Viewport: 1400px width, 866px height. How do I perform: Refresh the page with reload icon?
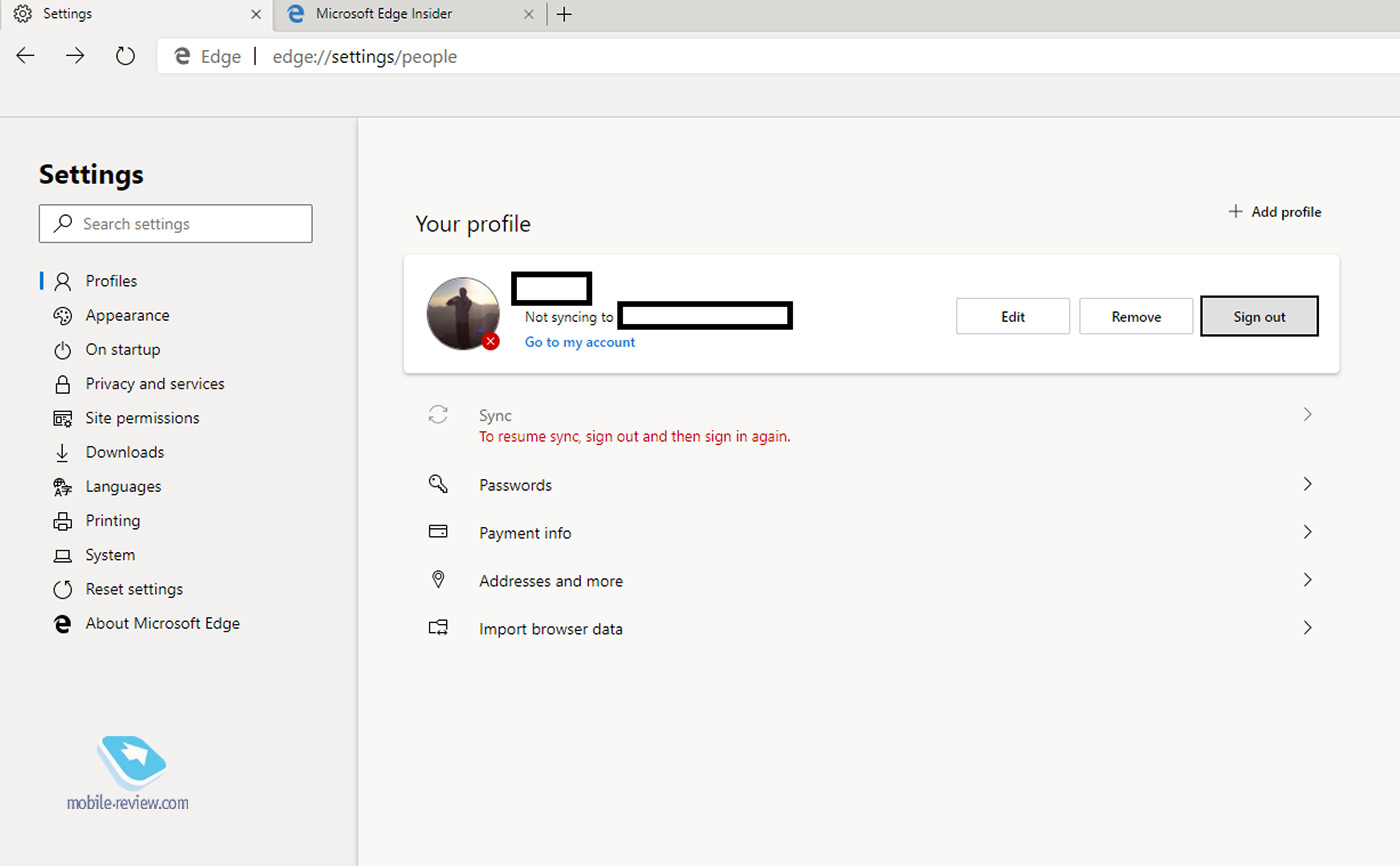click(x=125, y=56)
